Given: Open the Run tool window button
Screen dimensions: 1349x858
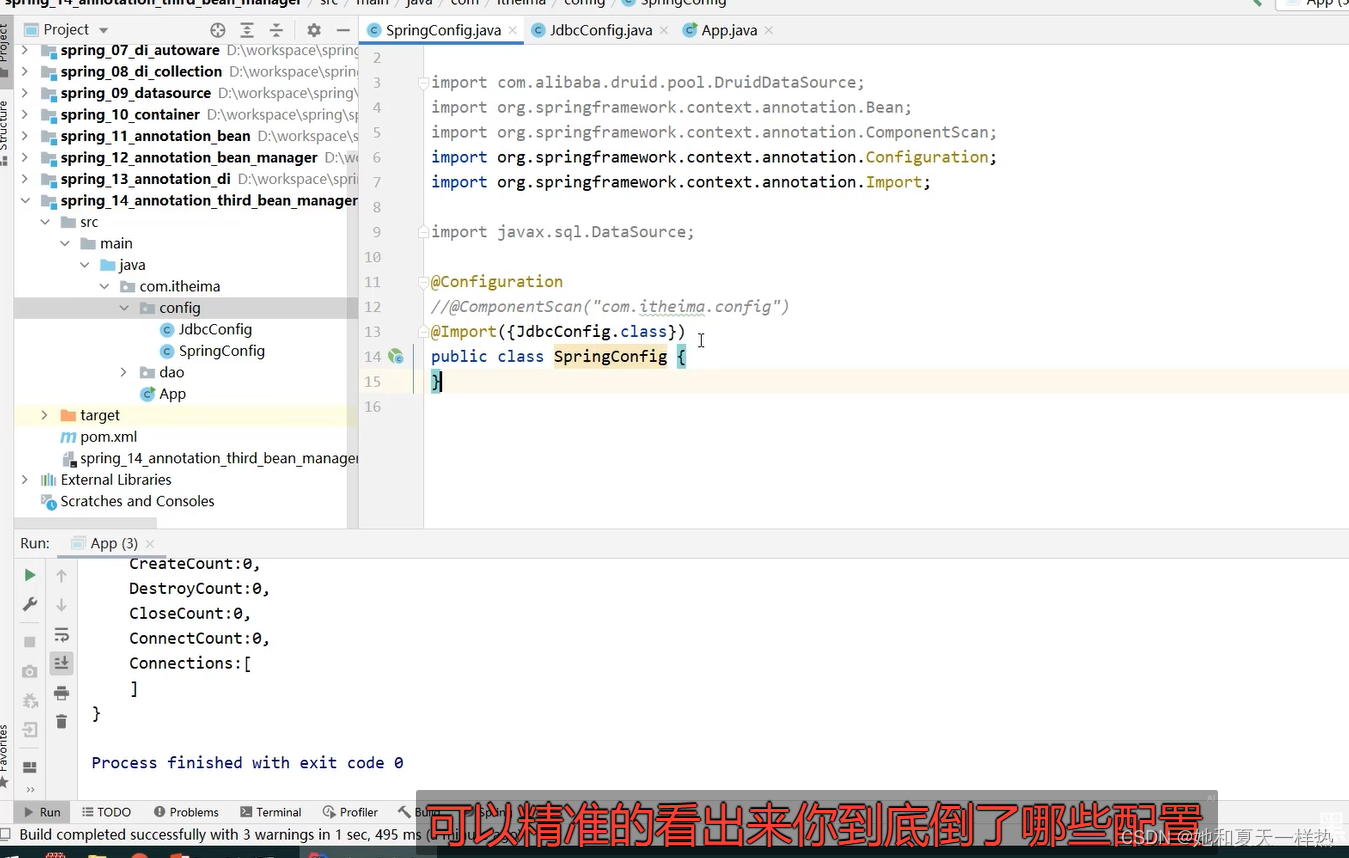Looking at the screenshot, I should coord(42,812).
